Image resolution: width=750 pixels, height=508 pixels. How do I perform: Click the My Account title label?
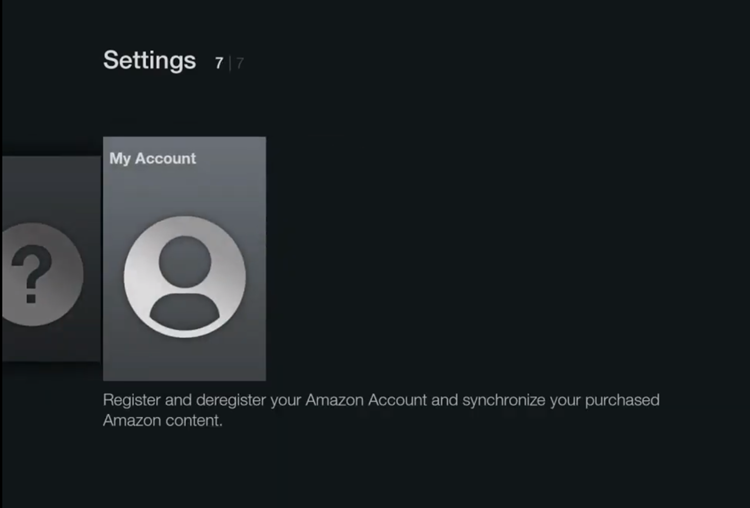[x=153, y=159]
